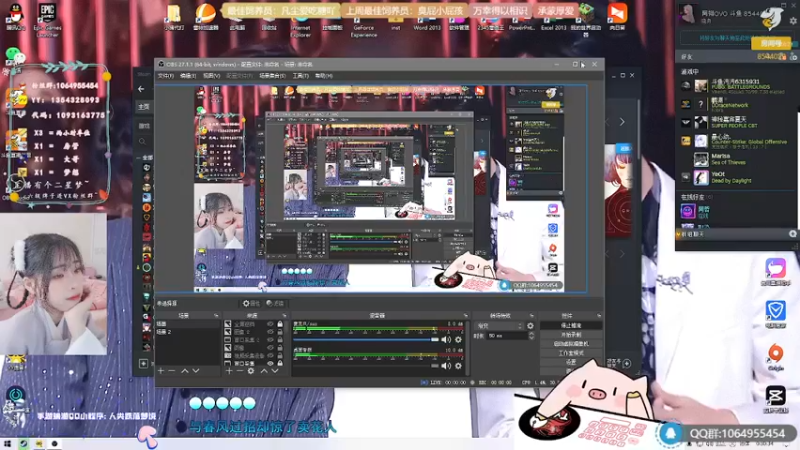Adjust transition duration stepper arrows
Screen dimensions: 800x450
coord(531,336)
